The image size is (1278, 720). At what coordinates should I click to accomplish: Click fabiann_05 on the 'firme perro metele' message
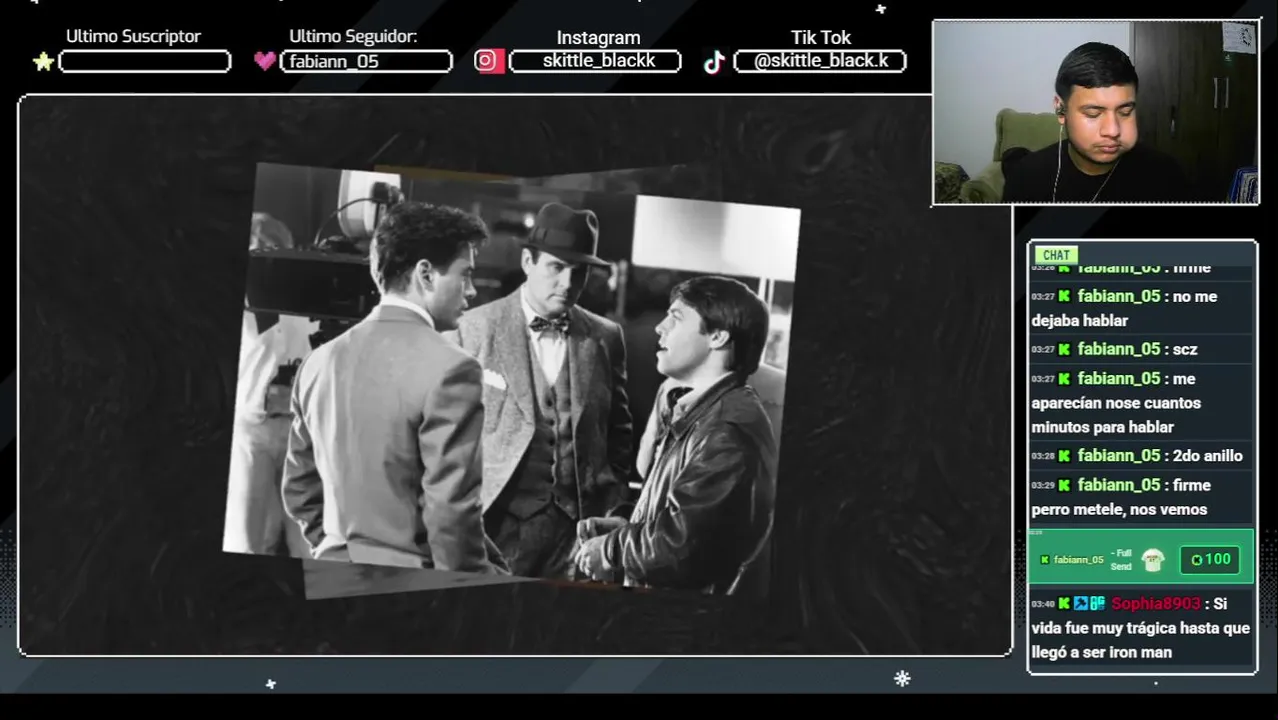[x=1119, y=485]
